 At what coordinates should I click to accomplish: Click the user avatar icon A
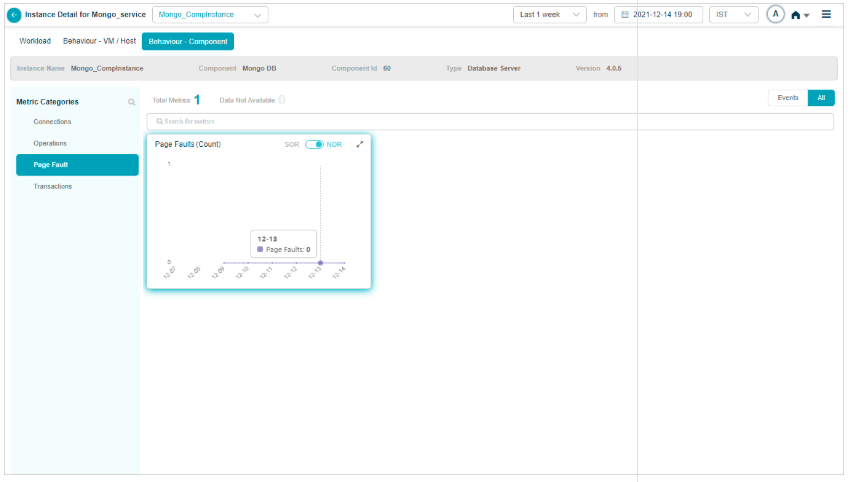[775, 15]
